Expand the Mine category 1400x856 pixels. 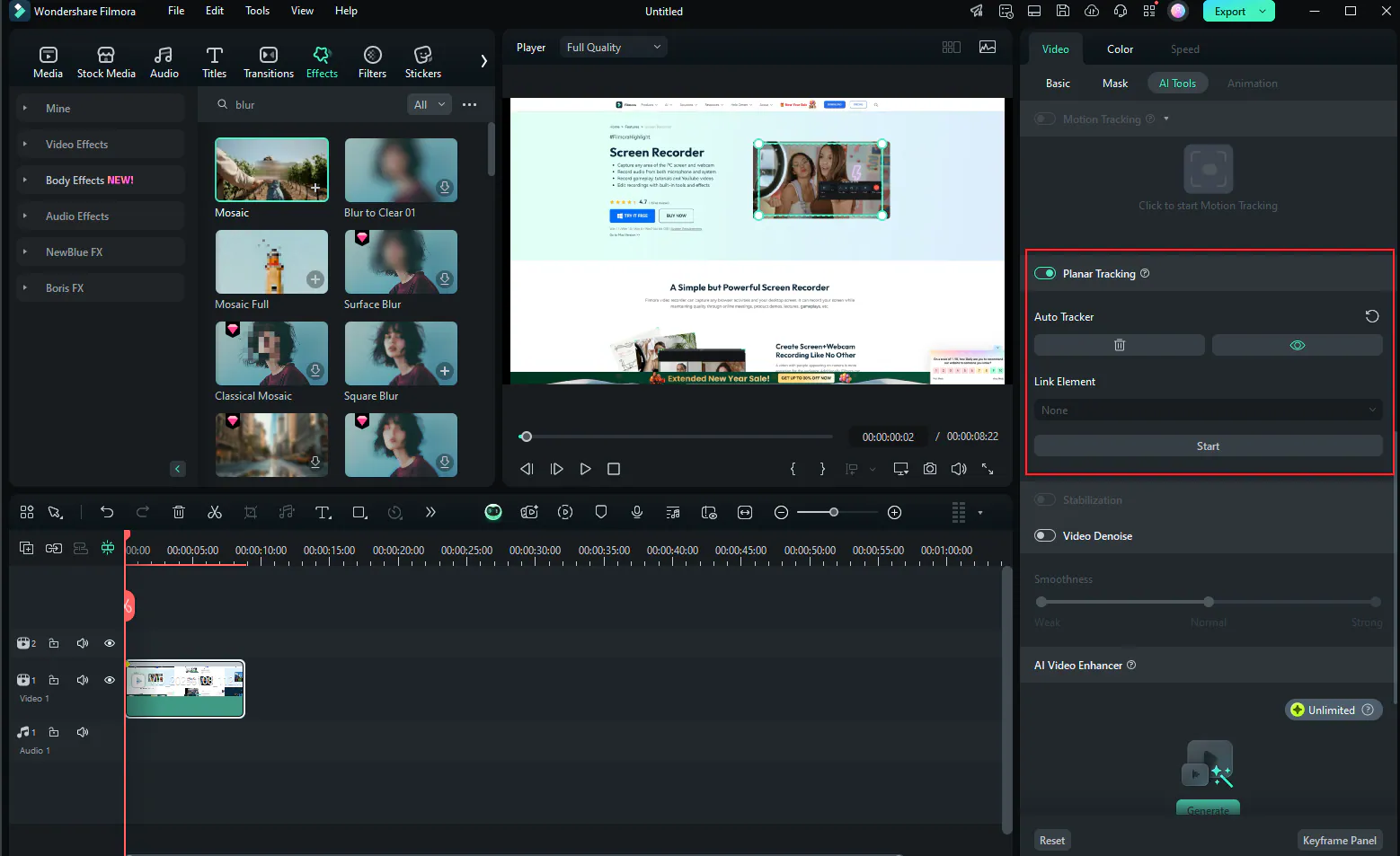(x=101, y=108)
